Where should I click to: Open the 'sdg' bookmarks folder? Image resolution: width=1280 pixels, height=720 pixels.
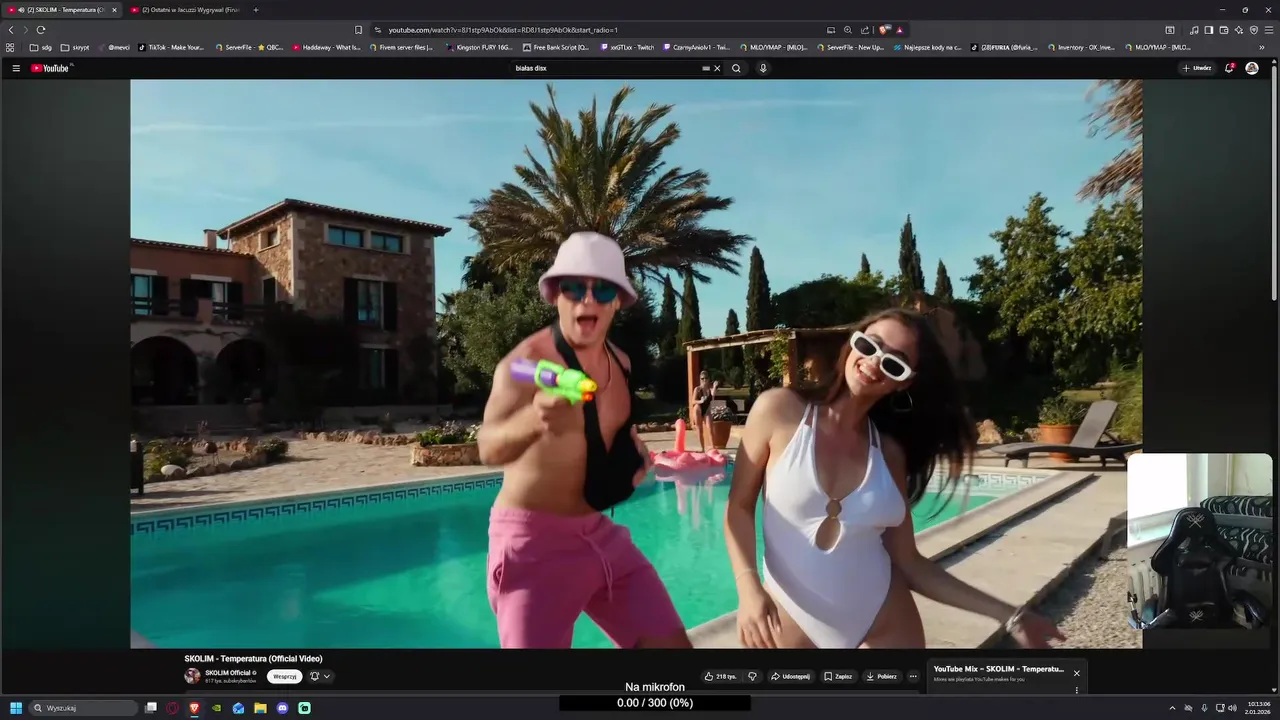click(41, 47)
